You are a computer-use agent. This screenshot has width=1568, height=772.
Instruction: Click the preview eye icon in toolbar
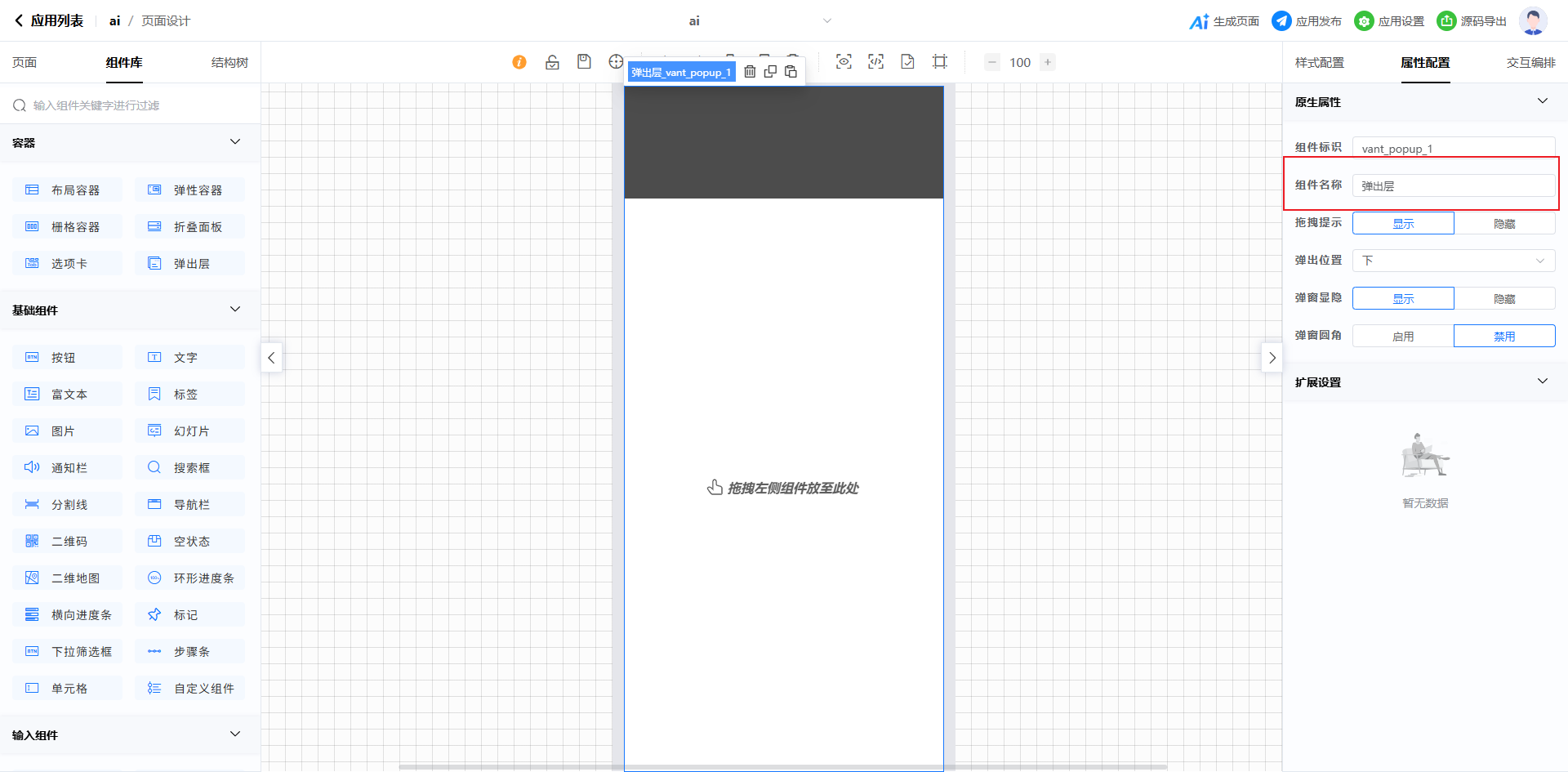click(844, 62)
